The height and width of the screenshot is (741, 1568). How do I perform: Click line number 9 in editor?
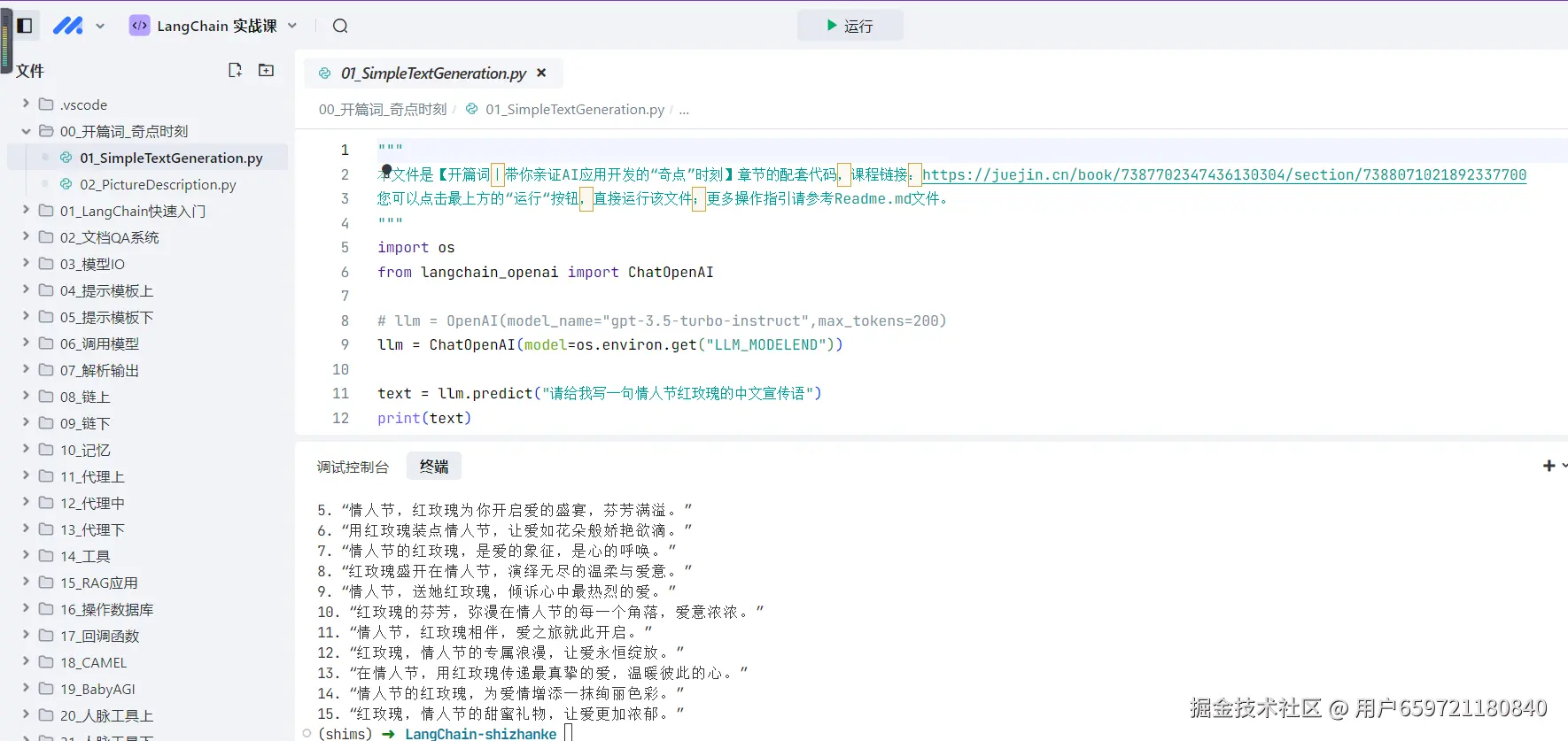click(345, 344)
